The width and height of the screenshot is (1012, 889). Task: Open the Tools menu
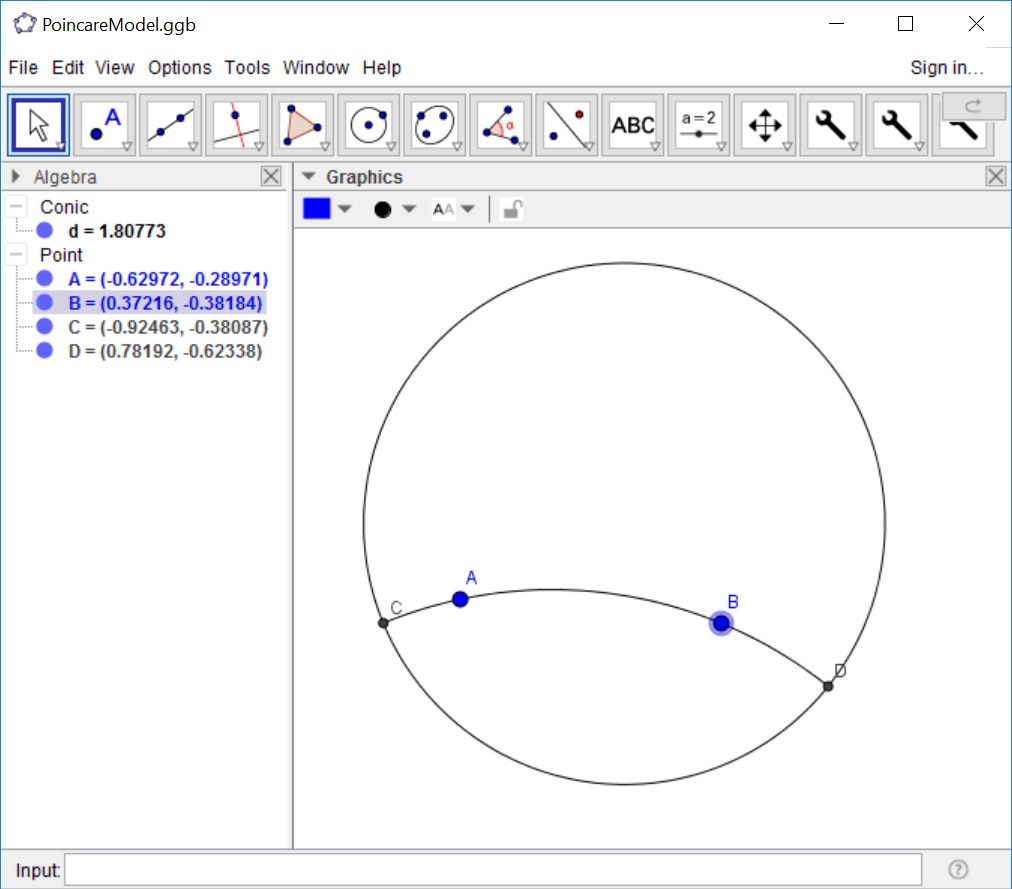point(247,68)
